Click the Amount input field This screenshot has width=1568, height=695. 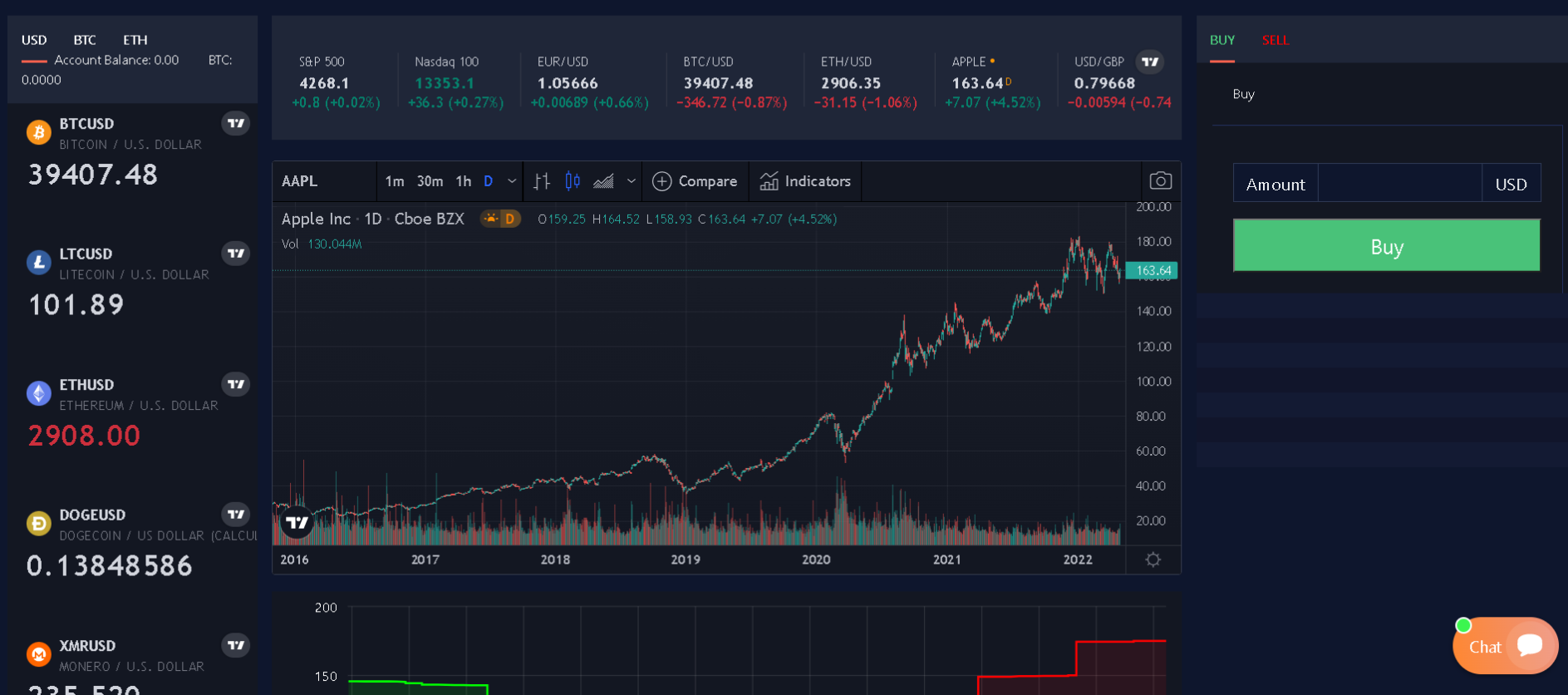[x=1400, y=183]
